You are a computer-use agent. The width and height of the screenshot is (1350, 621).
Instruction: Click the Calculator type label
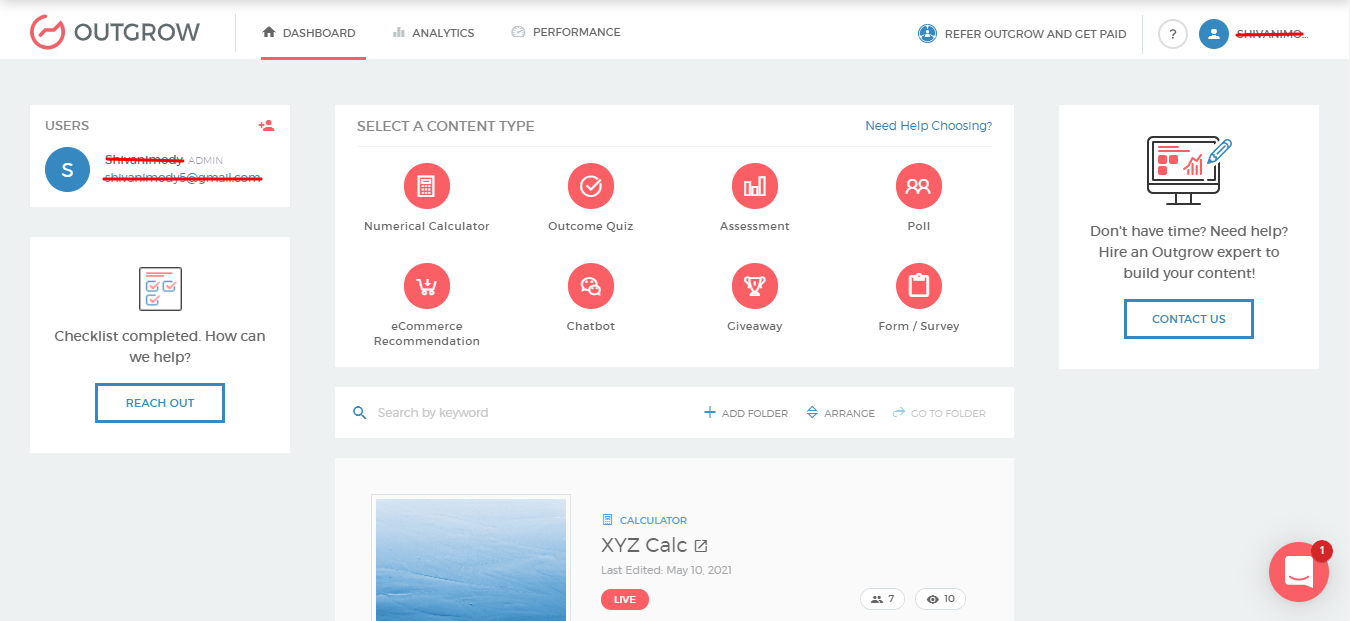coord(644,520)
